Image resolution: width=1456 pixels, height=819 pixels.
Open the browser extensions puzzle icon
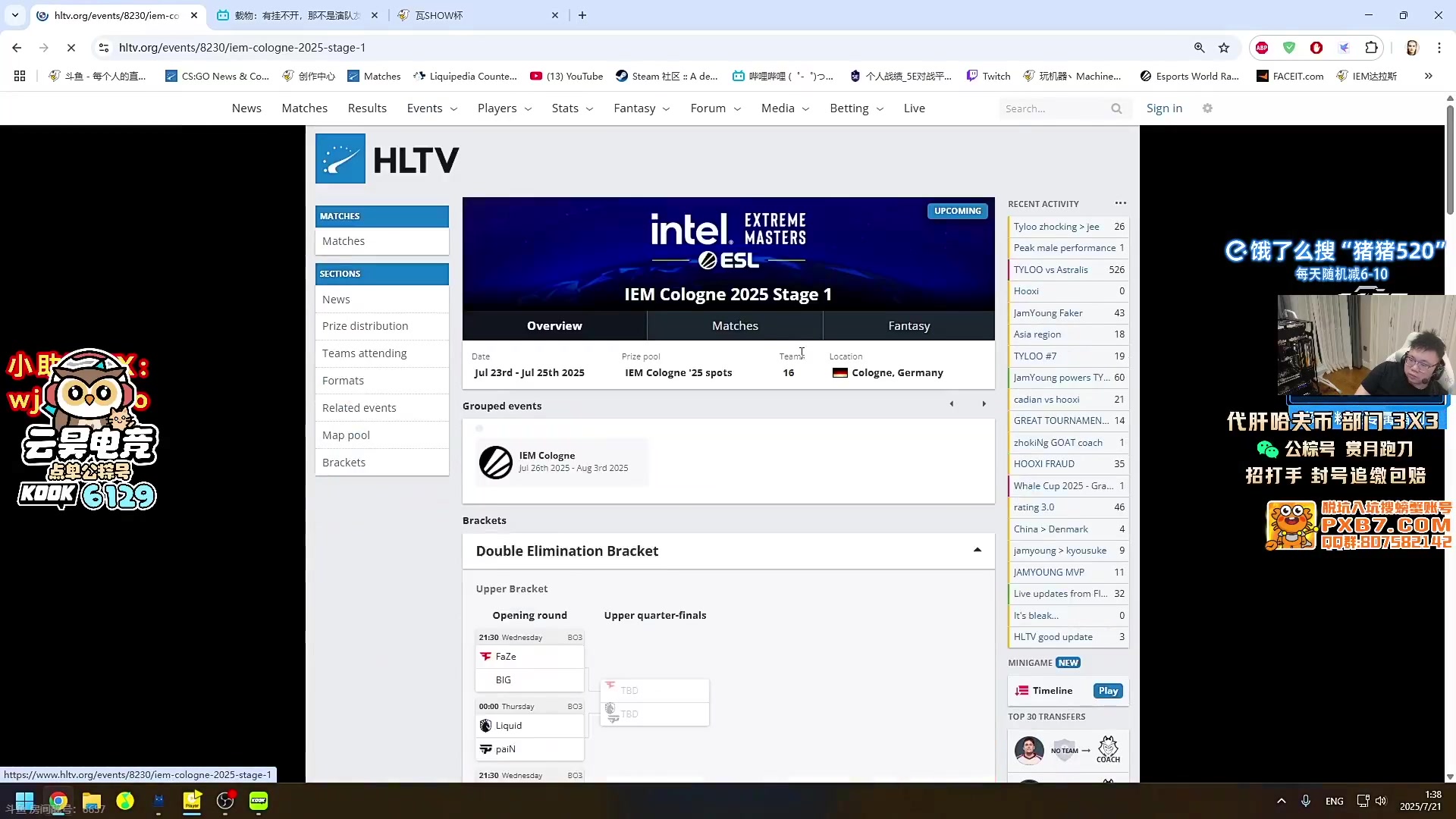[x=1371, y=48]
